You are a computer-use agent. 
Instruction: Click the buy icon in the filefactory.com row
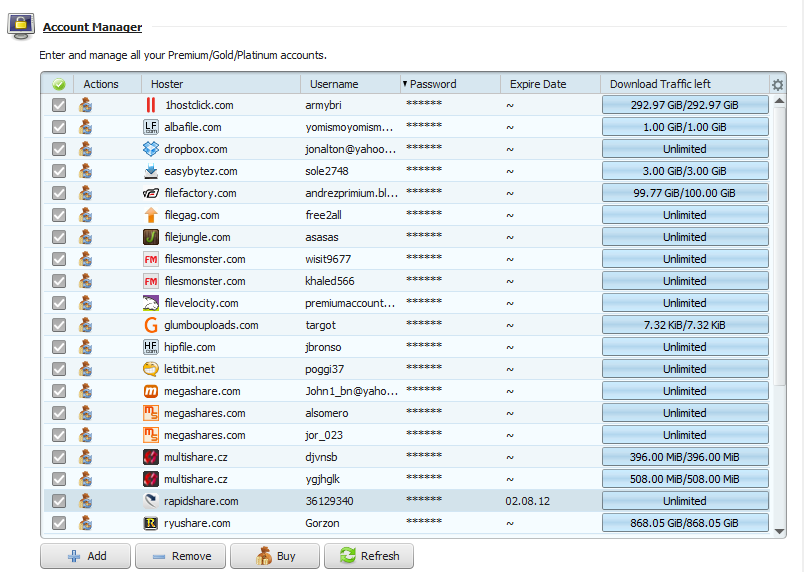(86, 193)
